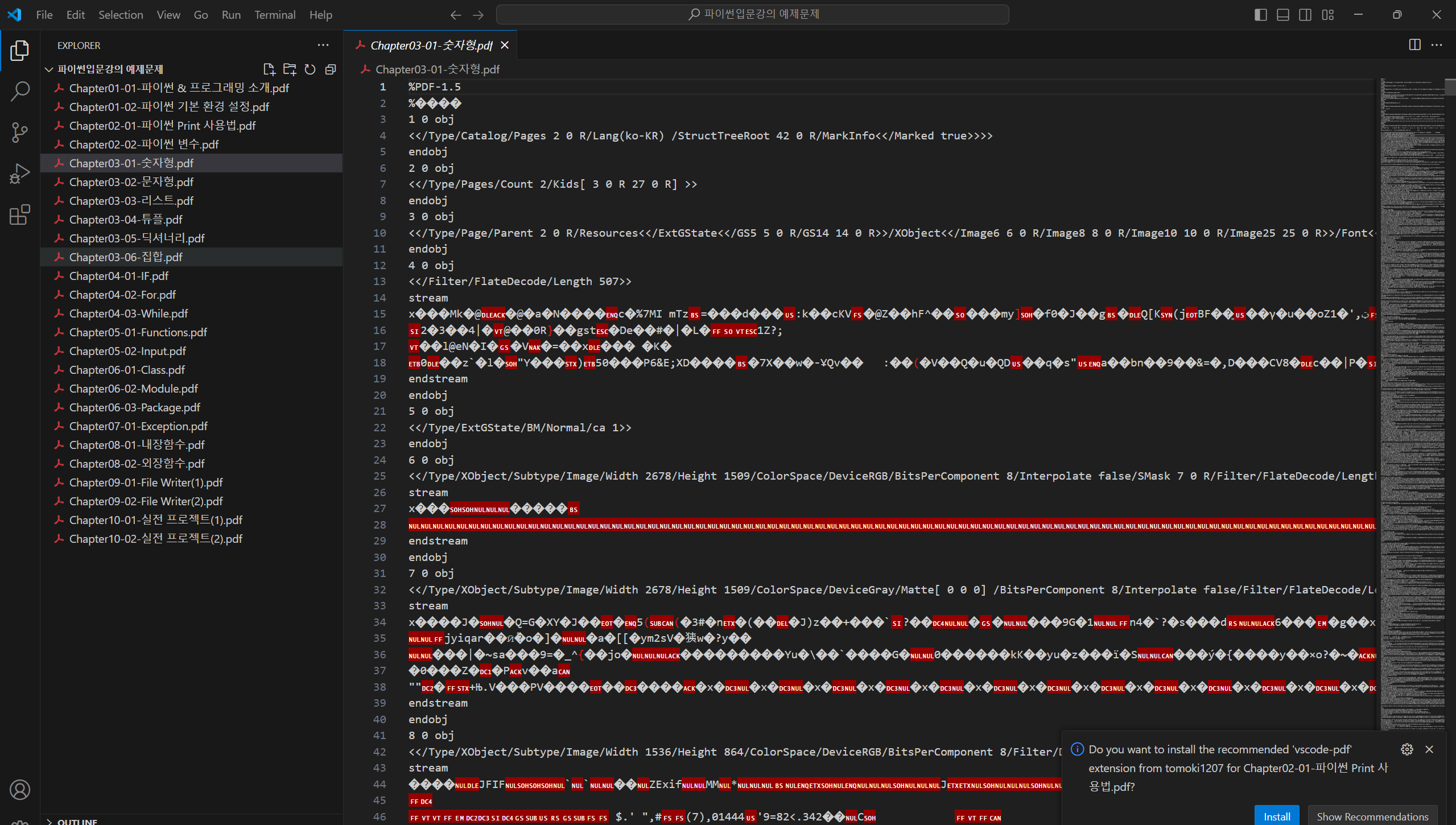The width and height of the screenshot is (1456, 825).
Task: Open Chapter06-03-Package.pdf file
Action: click(x=192, y=407)
